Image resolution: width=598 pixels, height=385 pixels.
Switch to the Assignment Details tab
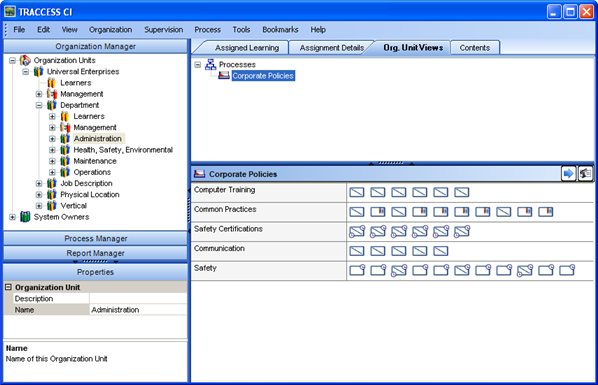click(331, 48)
